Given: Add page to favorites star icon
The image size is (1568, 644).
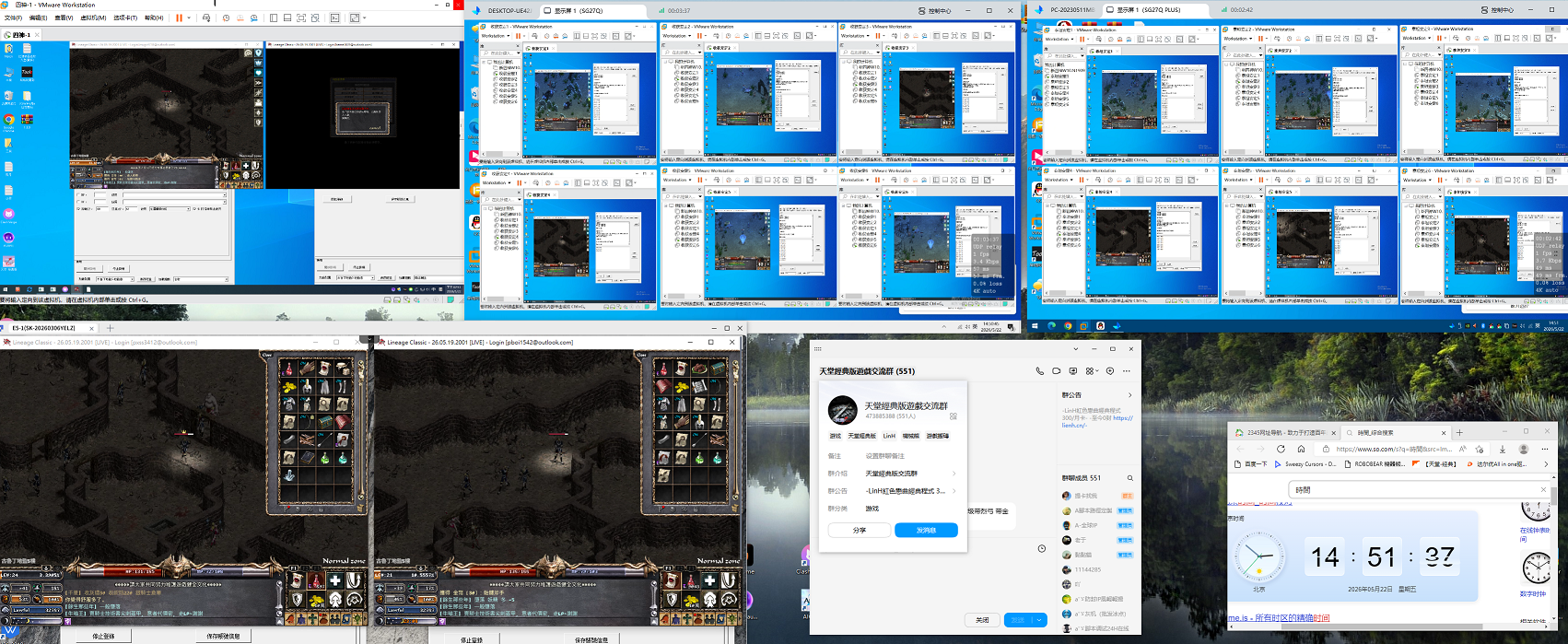Looking at the screenshot, I should pos(1480,449).
